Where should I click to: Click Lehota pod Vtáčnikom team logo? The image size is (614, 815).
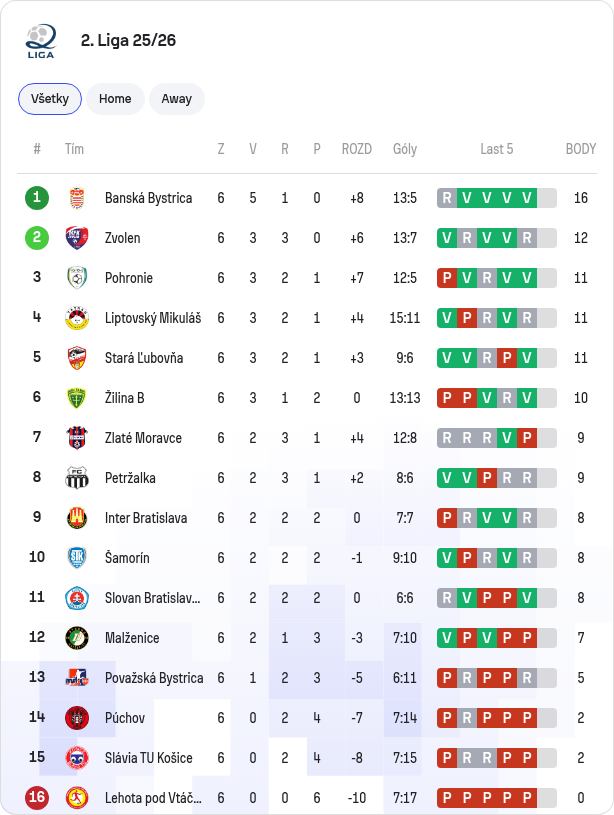tap(77, 798)
